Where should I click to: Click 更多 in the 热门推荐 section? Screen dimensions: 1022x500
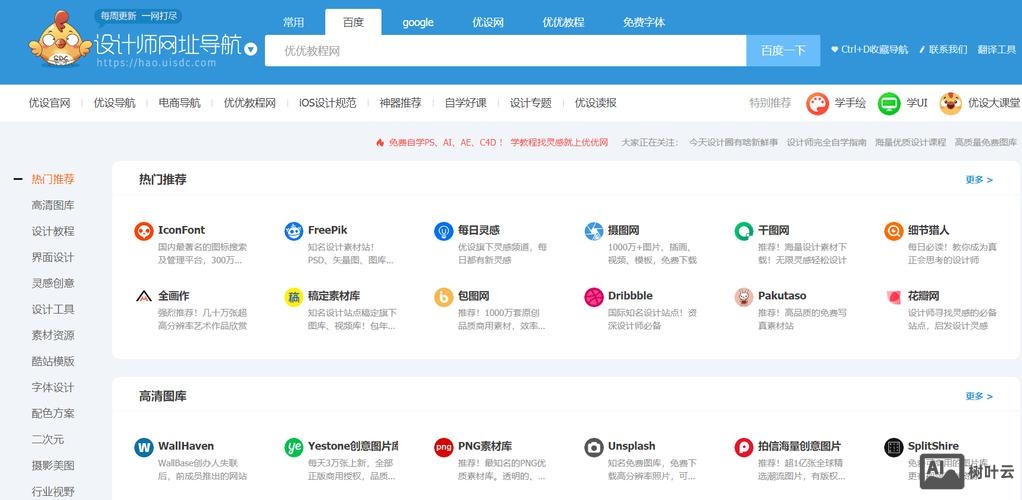979,180
